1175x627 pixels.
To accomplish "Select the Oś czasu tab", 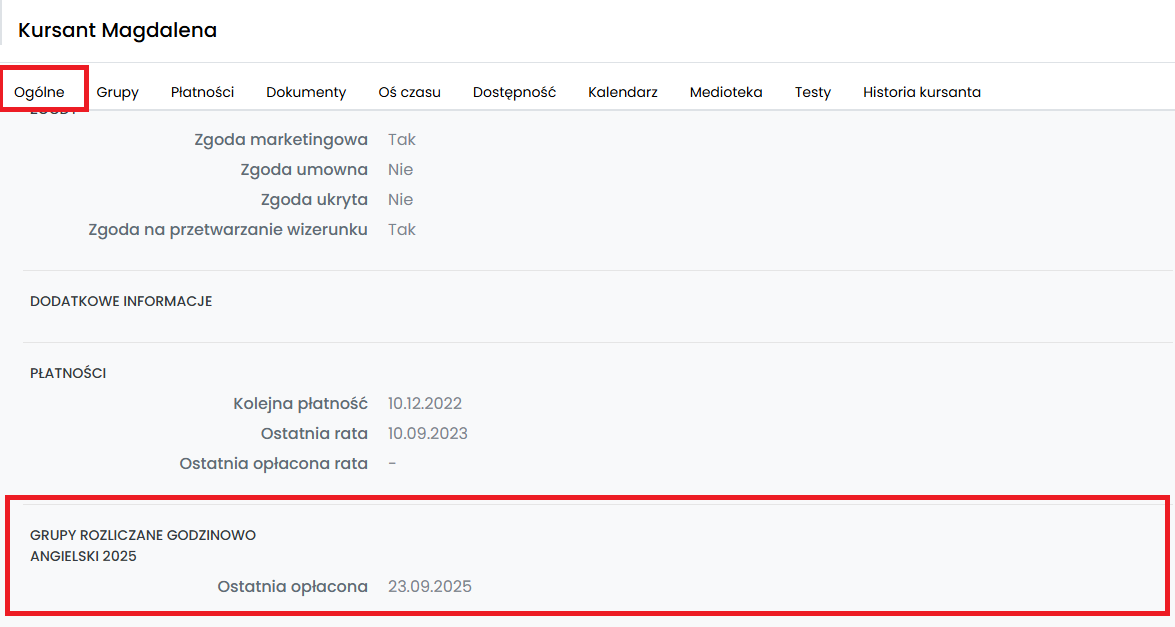I will tap(409, 92).
